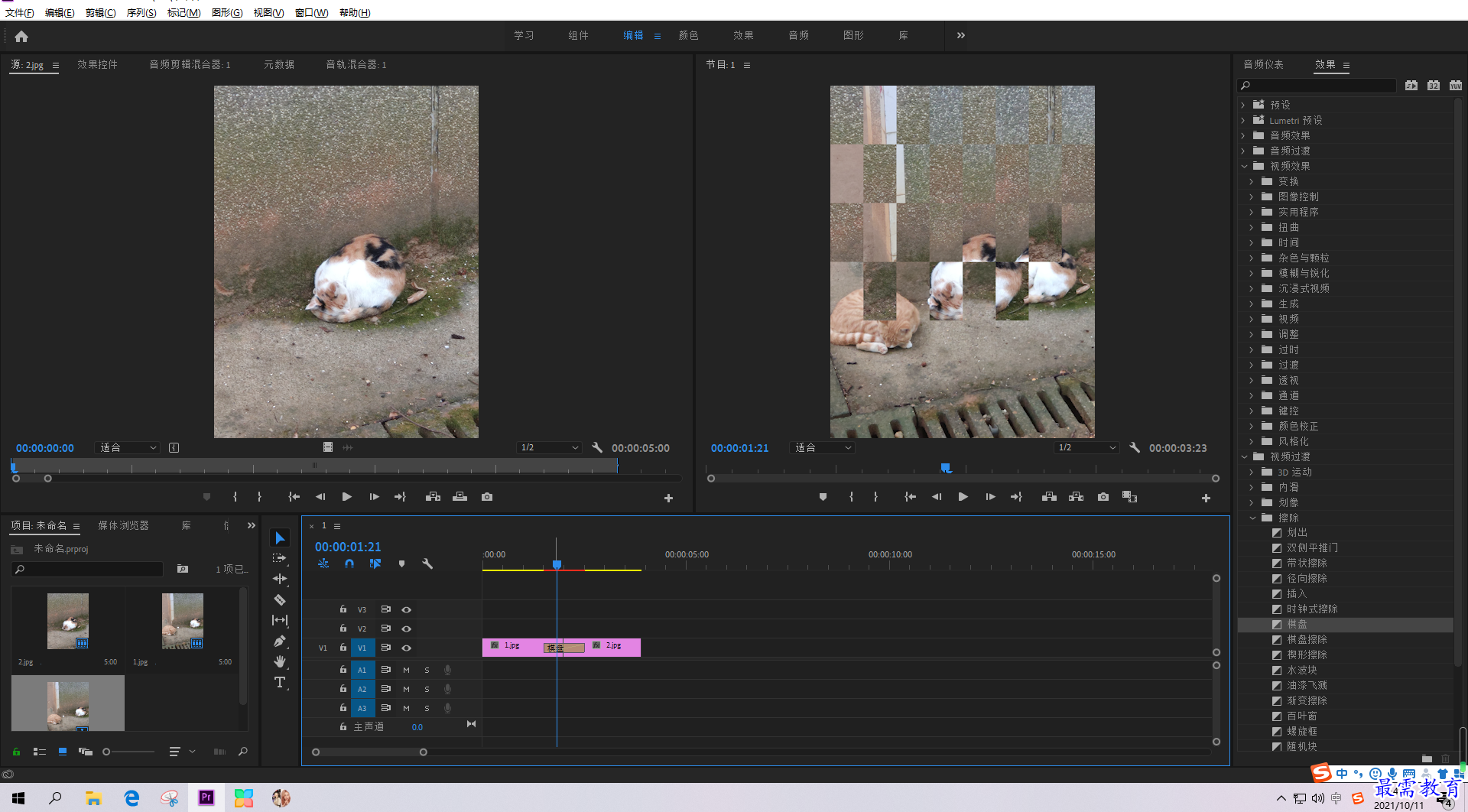This screenshot has width=1468, height=812.
Task: Open Program monitor settings wrench
Action: 1135,447
